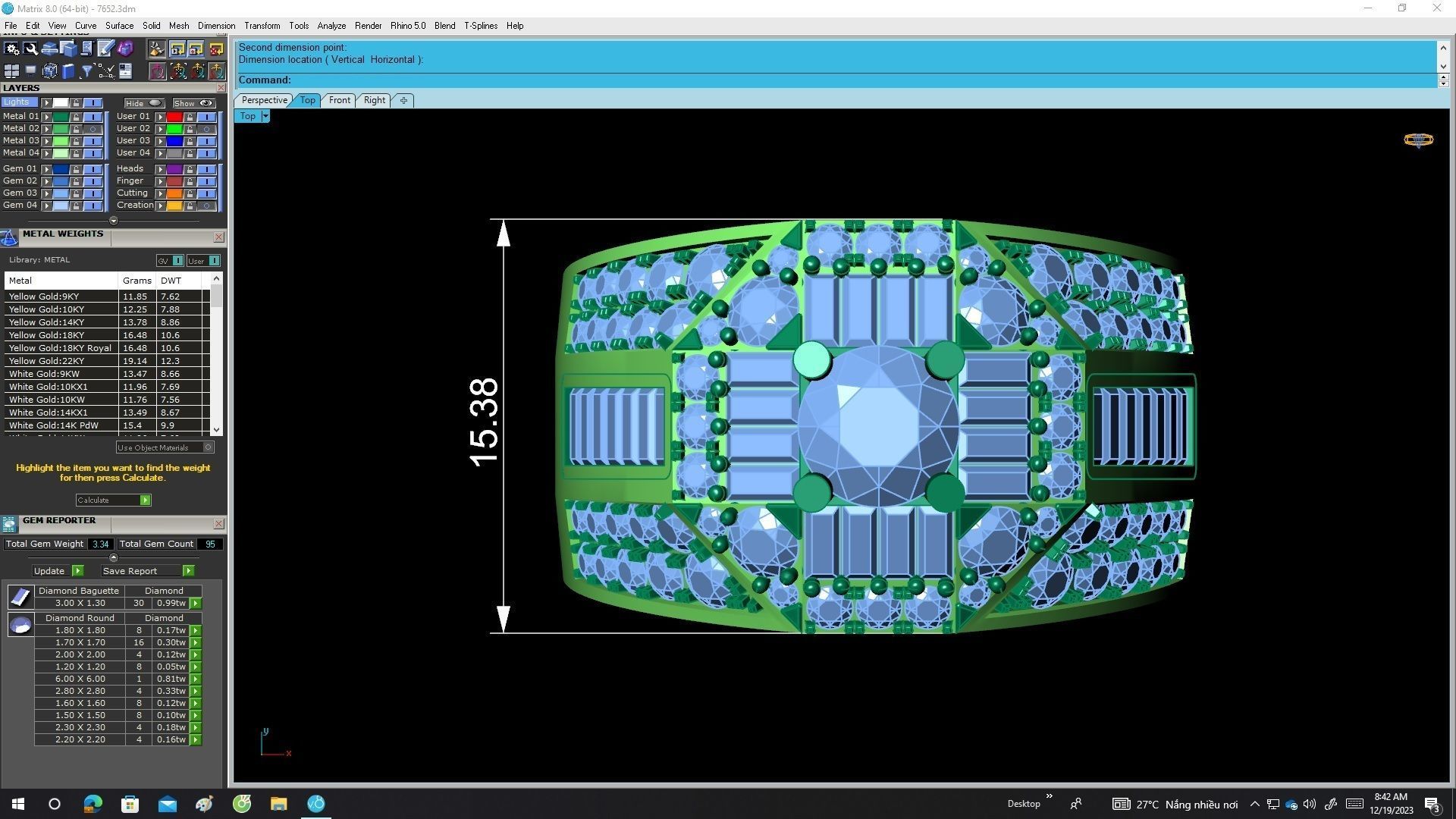Click the four-viewport layout icon
This screenshot has width=1456, height=819.
[11, 71]
